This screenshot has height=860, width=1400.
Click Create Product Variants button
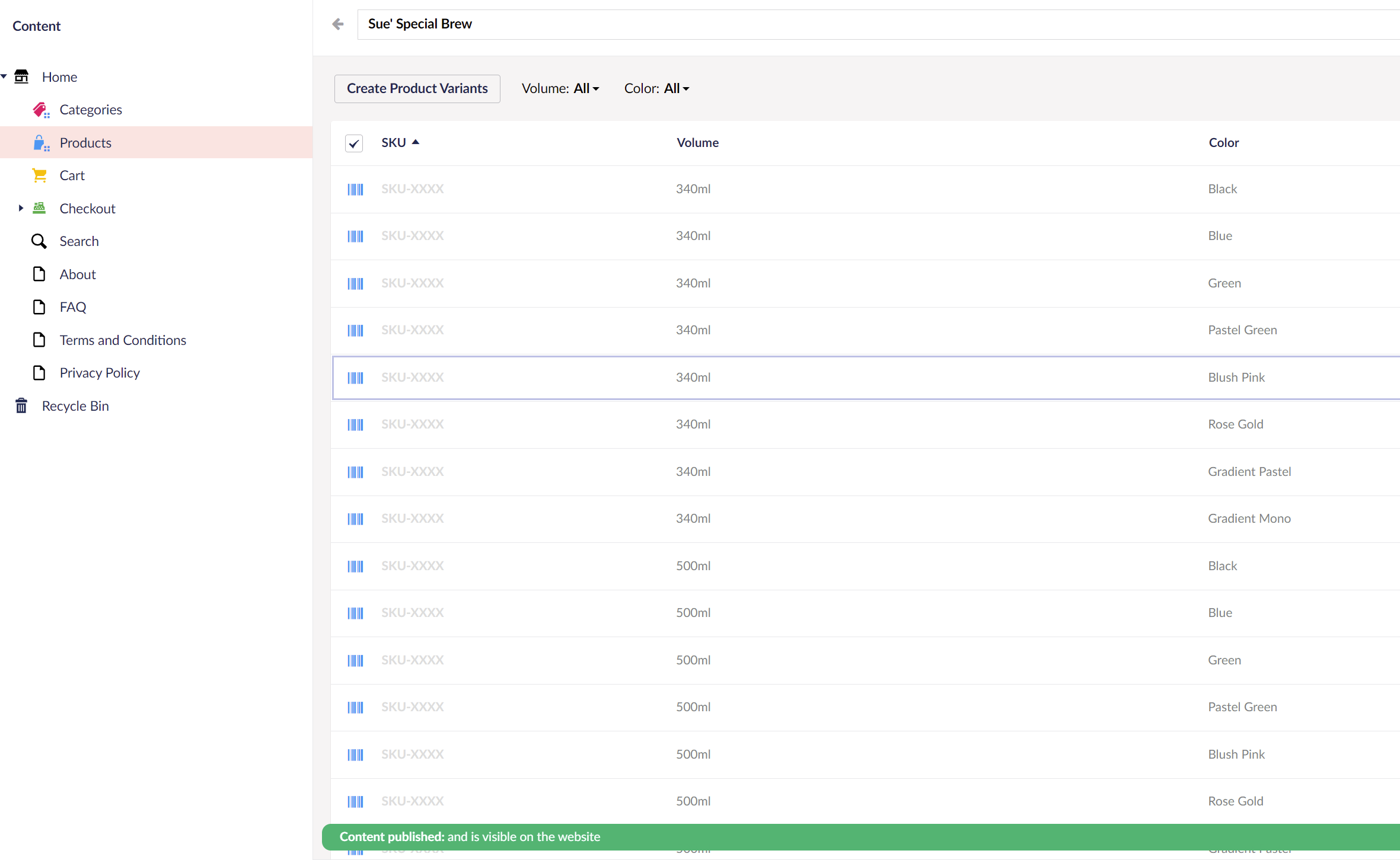[417, 88]
